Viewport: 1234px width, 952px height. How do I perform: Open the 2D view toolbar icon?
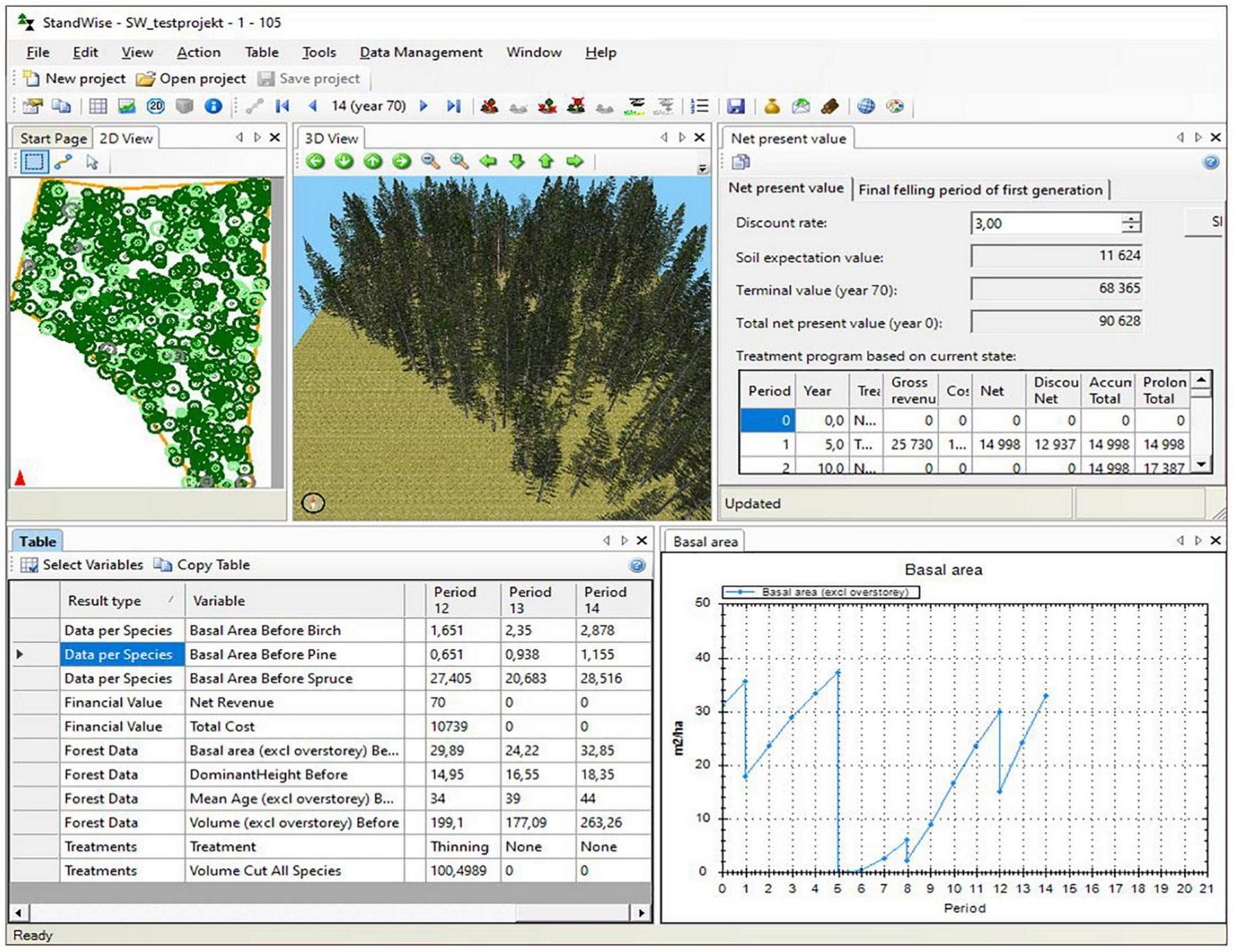(x=155, y=107)
